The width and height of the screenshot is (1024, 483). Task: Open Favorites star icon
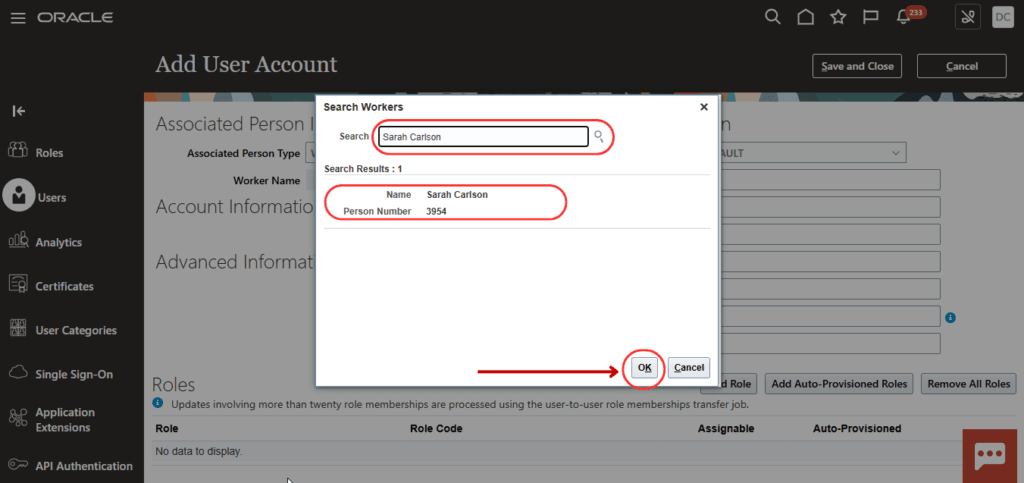838,17
